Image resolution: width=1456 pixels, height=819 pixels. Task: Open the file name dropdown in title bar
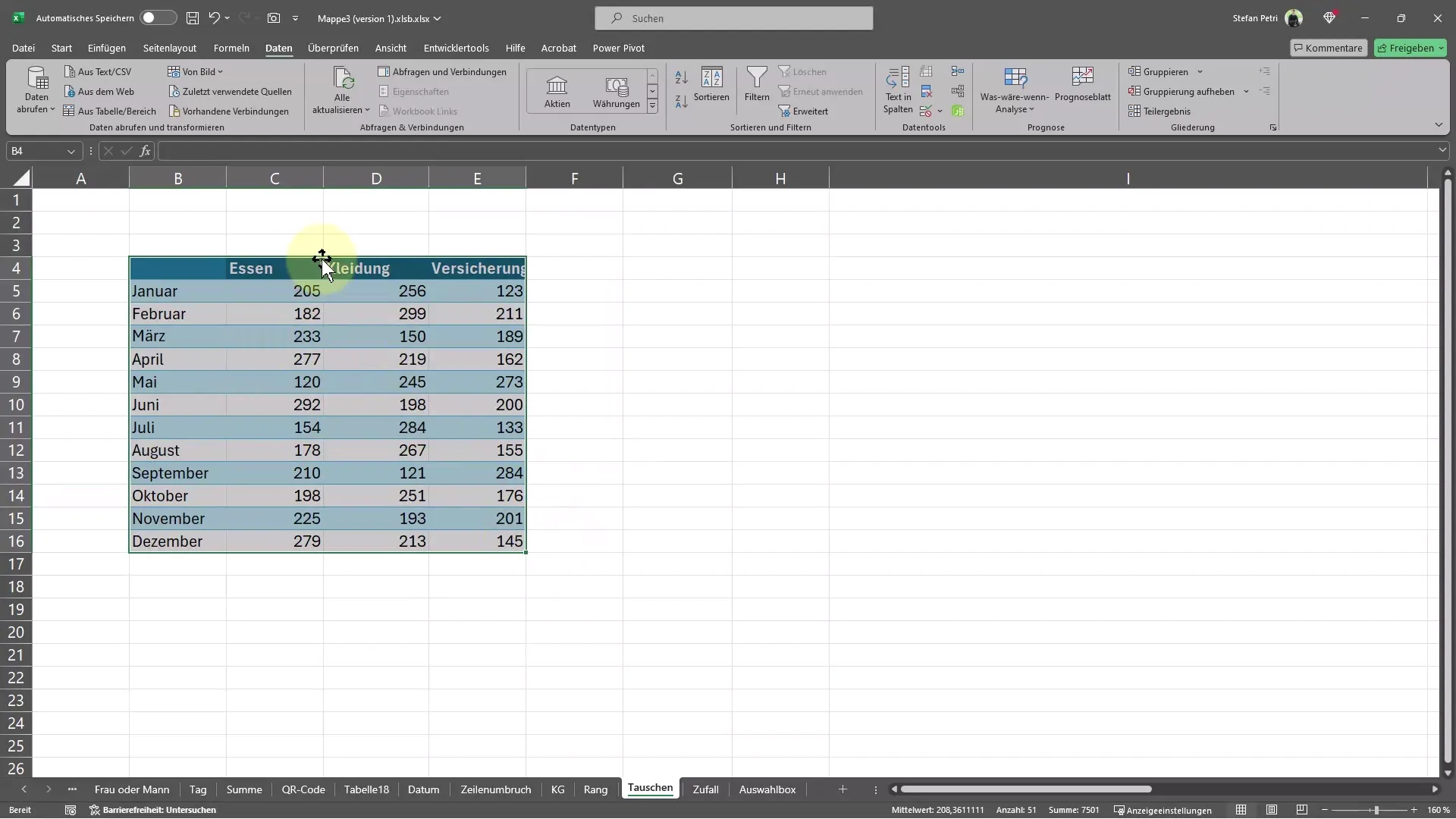coord(437,18)
